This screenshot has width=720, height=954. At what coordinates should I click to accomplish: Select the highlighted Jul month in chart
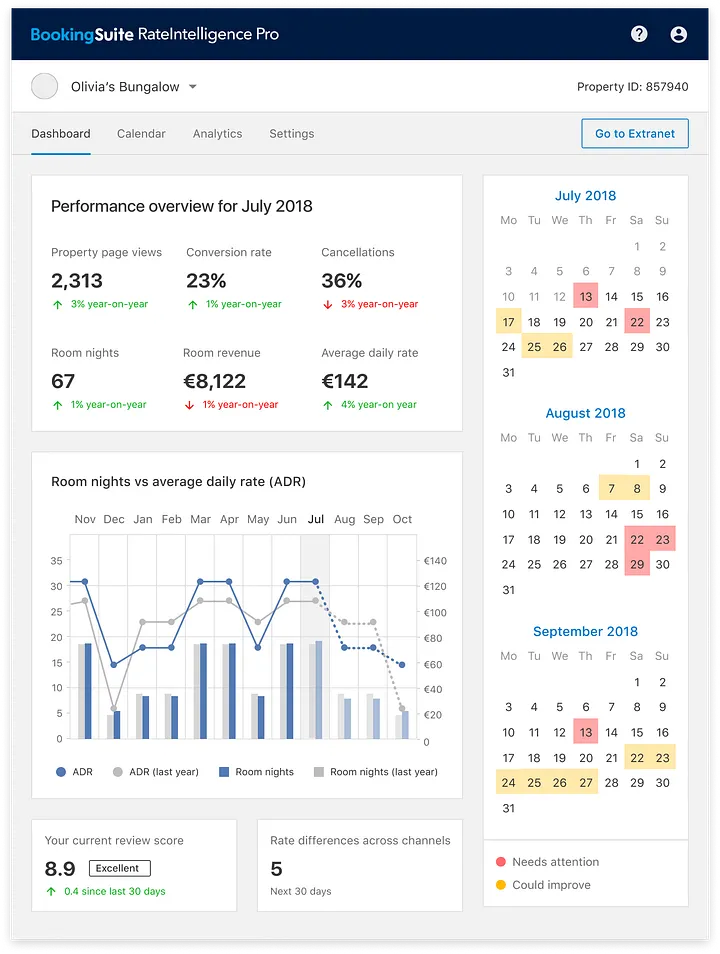click(x=315, y=519)
